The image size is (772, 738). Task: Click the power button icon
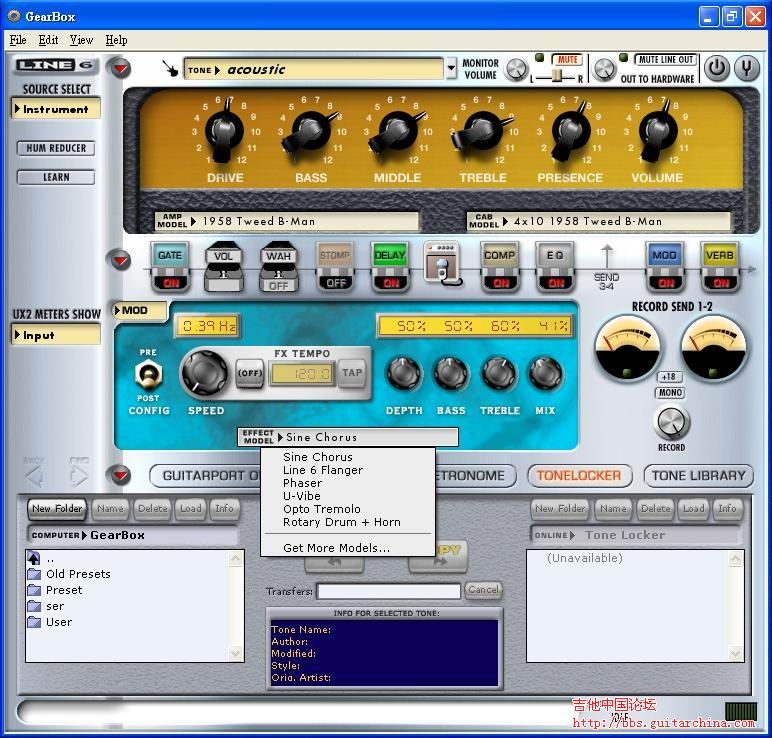point(716,68)
